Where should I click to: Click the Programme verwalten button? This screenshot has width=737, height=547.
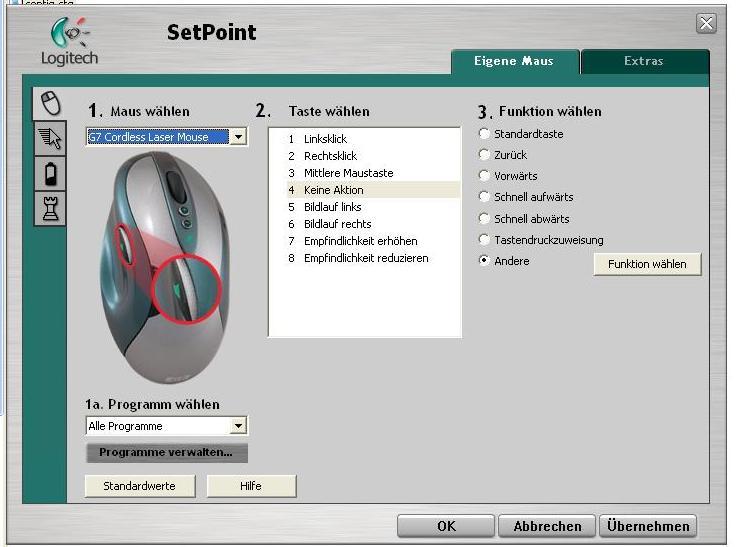tap(166, 453)
